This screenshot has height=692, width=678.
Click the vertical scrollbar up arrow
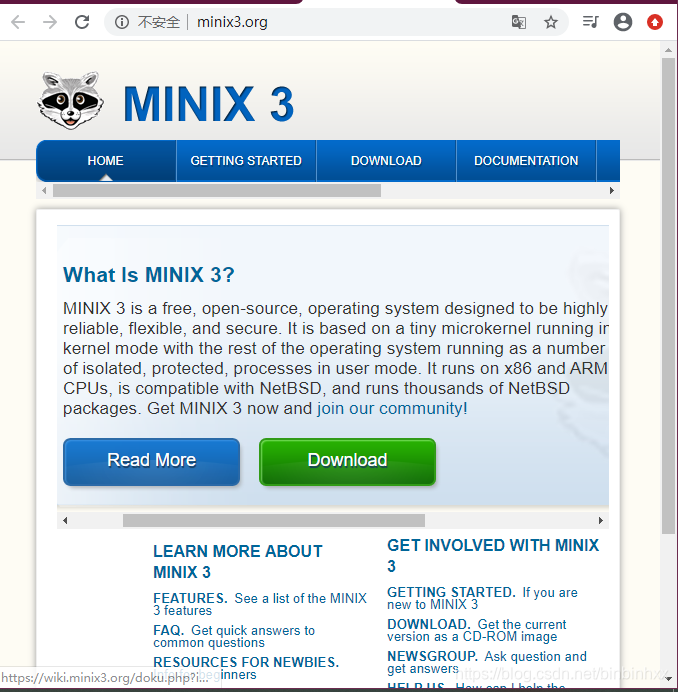coord(668,50)
